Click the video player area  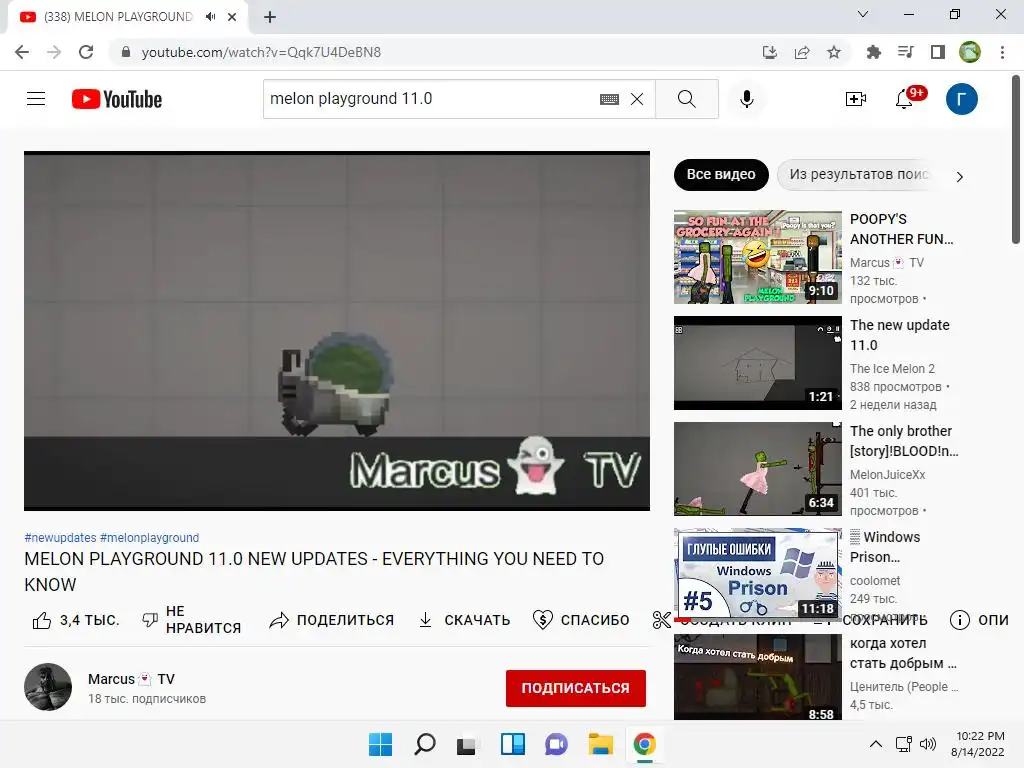(x=337, y=331)
